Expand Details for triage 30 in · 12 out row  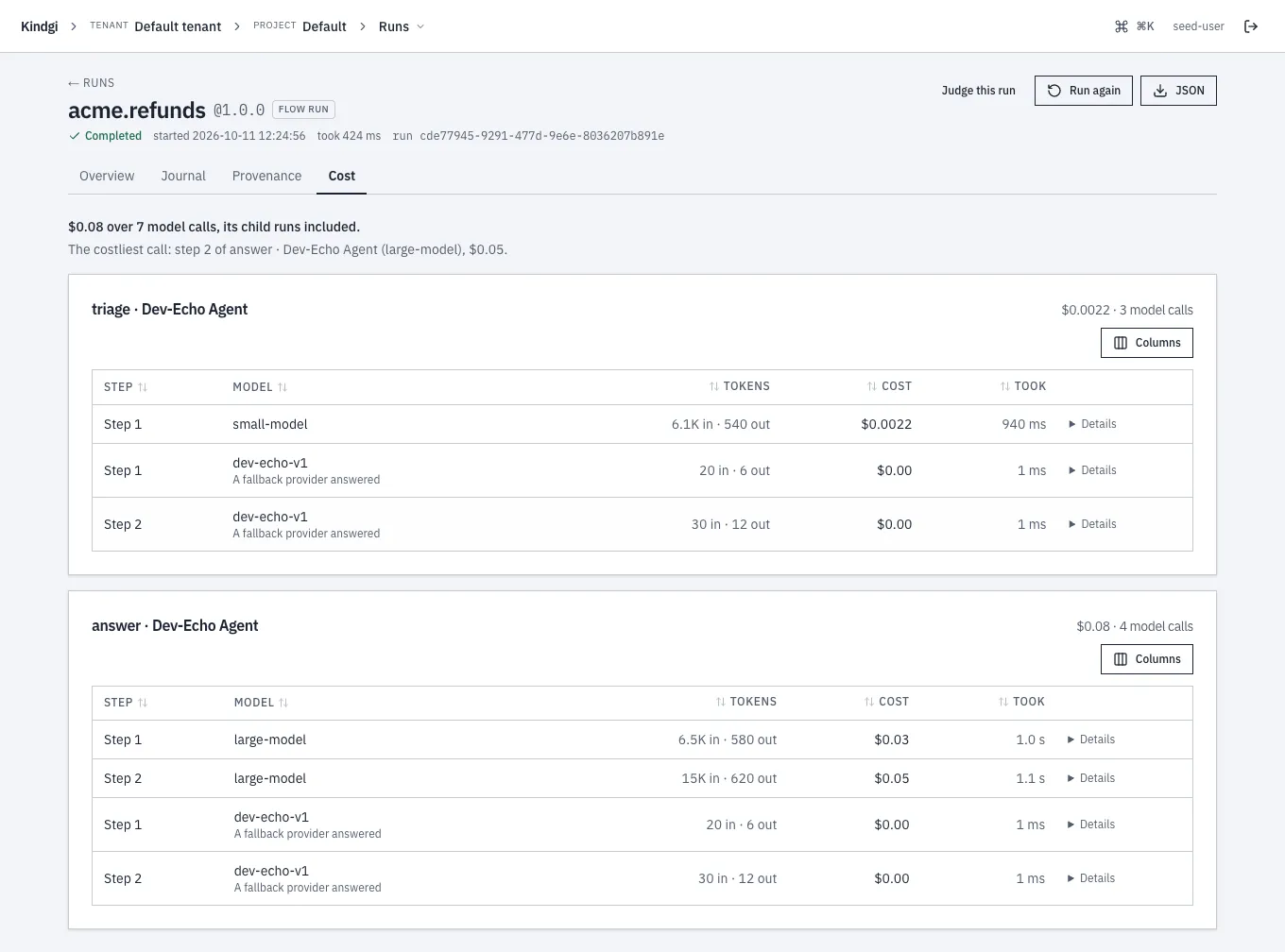click(x=1092, y=524)
